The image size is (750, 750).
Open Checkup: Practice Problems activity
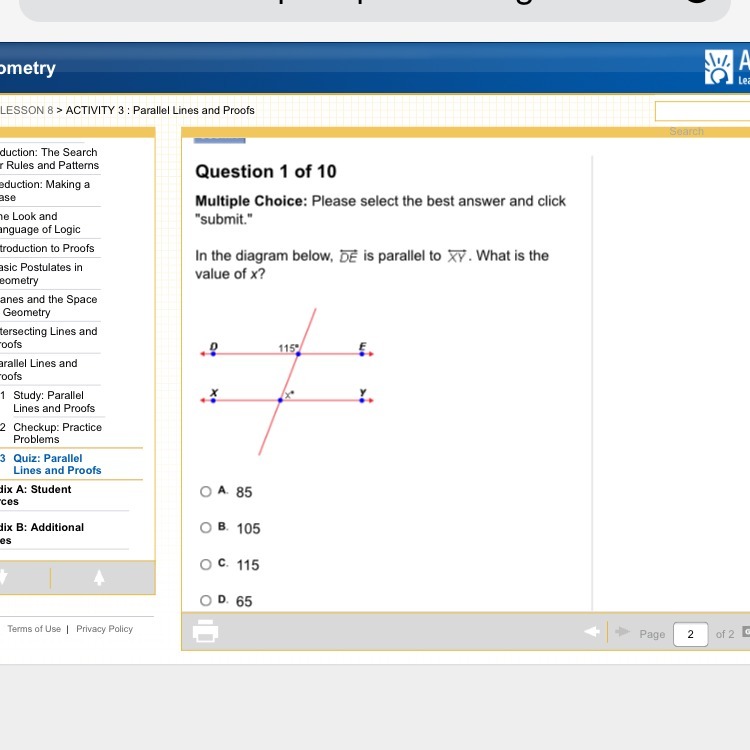click(x=57, y=433)
